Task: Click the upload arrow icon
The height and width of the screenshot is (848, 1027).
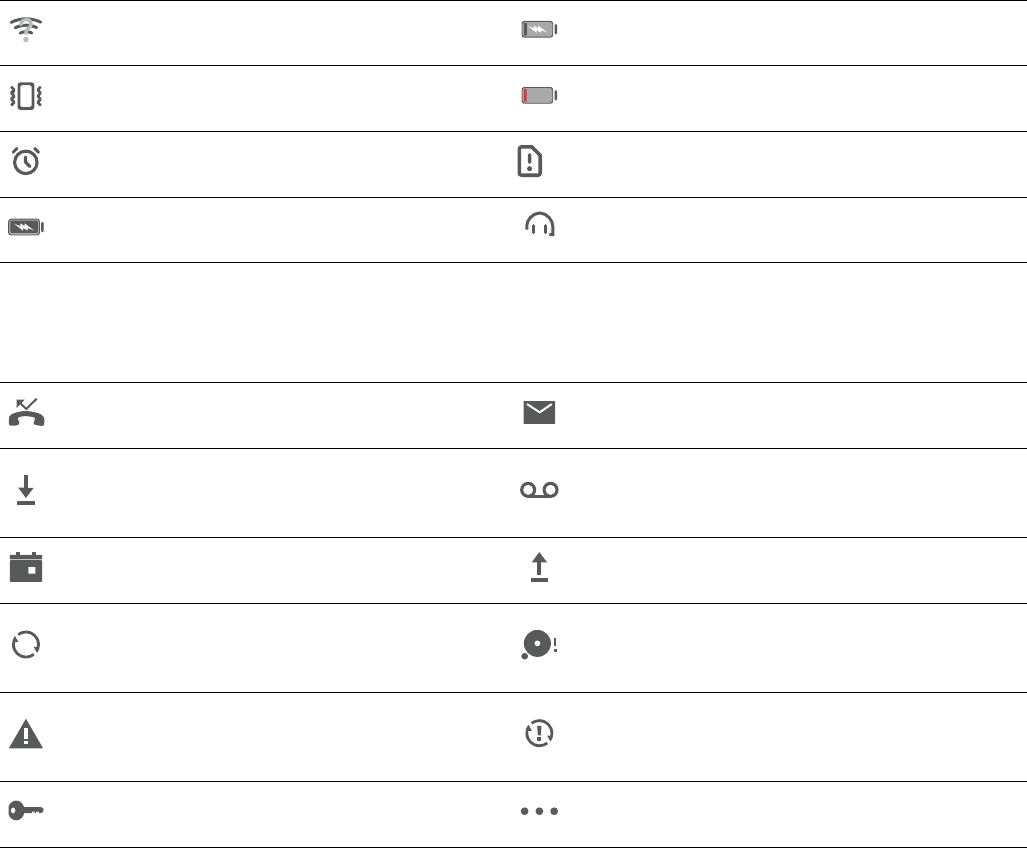Action: (x=539, y=568)
